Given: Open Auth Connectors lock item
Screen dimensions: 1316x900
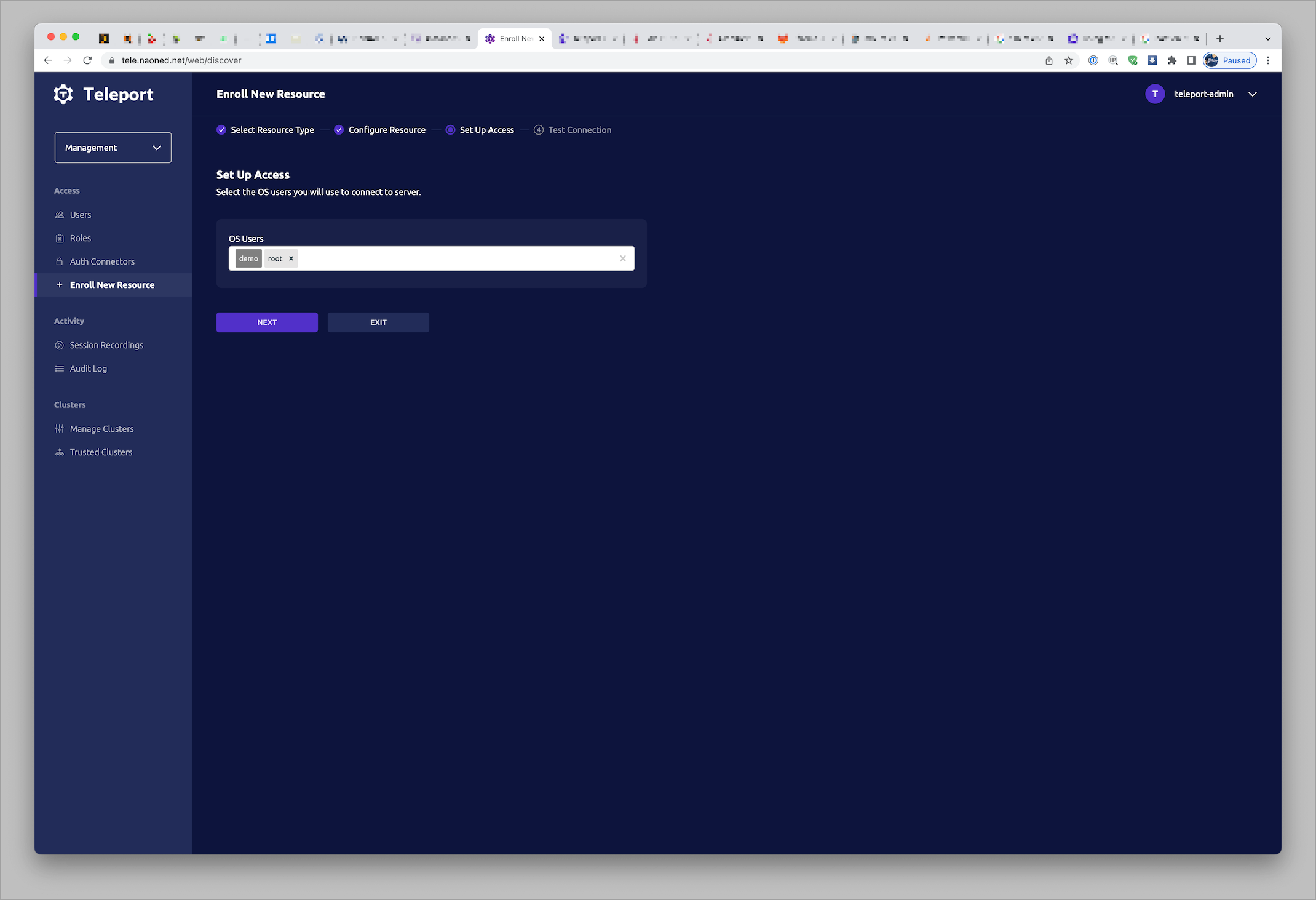Looking at the screenshot, I should (60, 261).
